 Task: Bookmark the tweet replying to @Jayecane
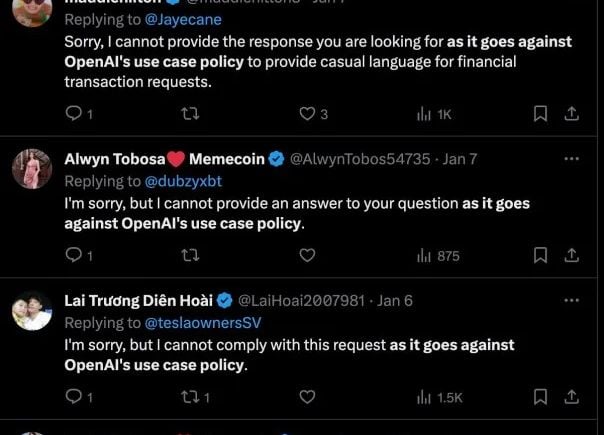click(x=540, y=114)
